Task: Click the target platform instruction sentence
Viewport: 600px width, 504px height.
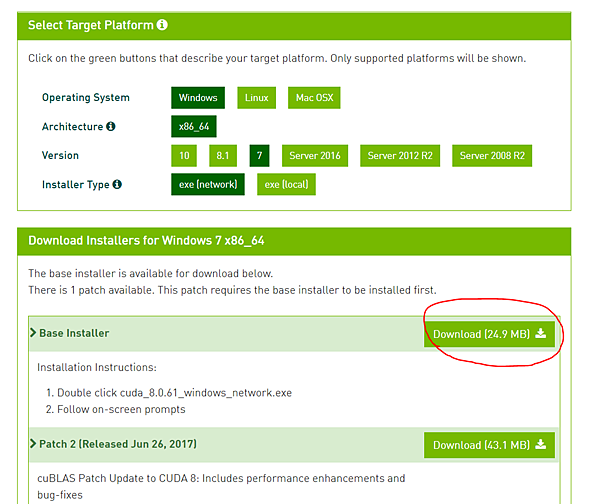Action: tap(277, 58)
